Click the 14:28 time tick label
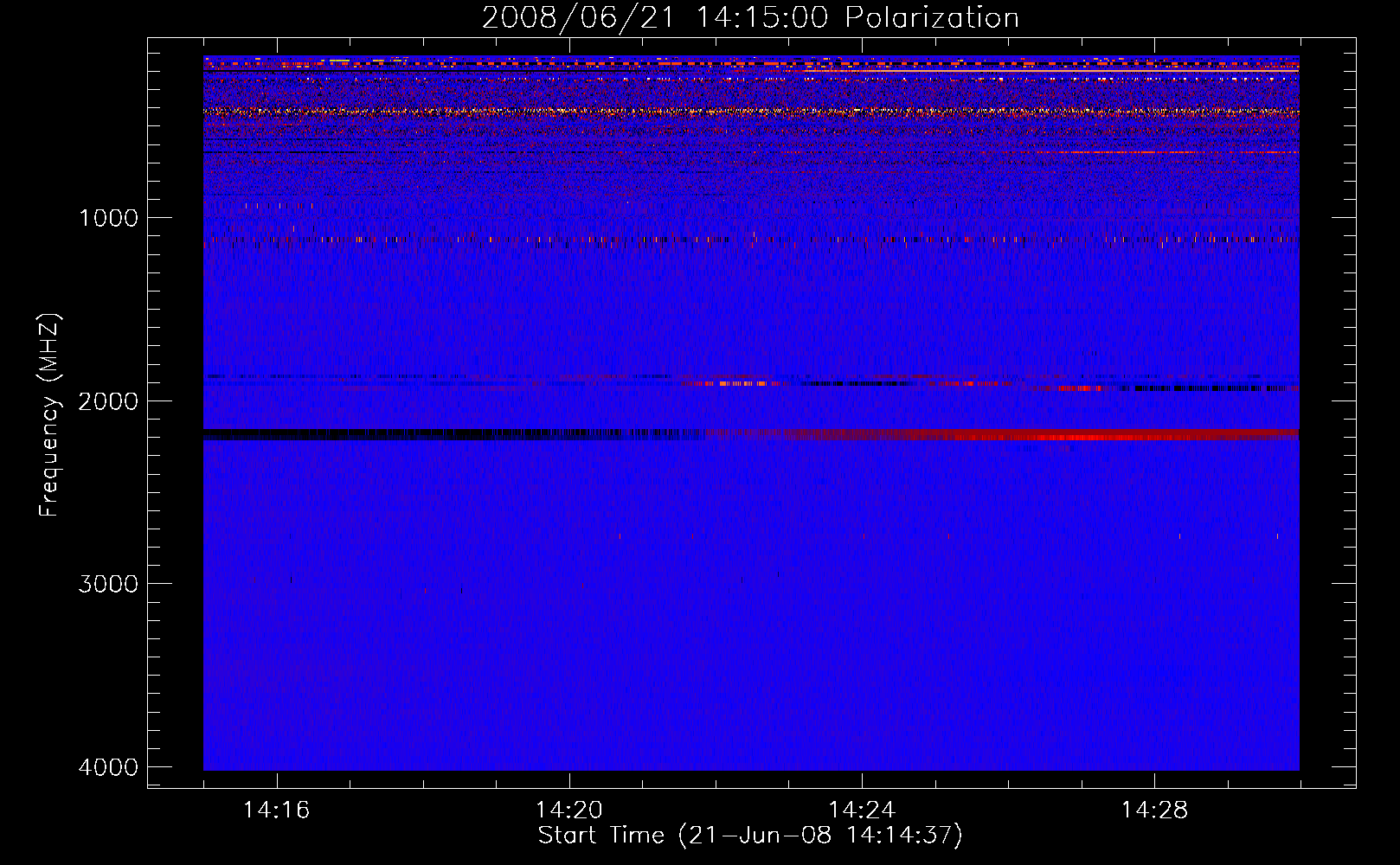The width and height of the screenshot is (1400, 865). (x=1154, y=811)
